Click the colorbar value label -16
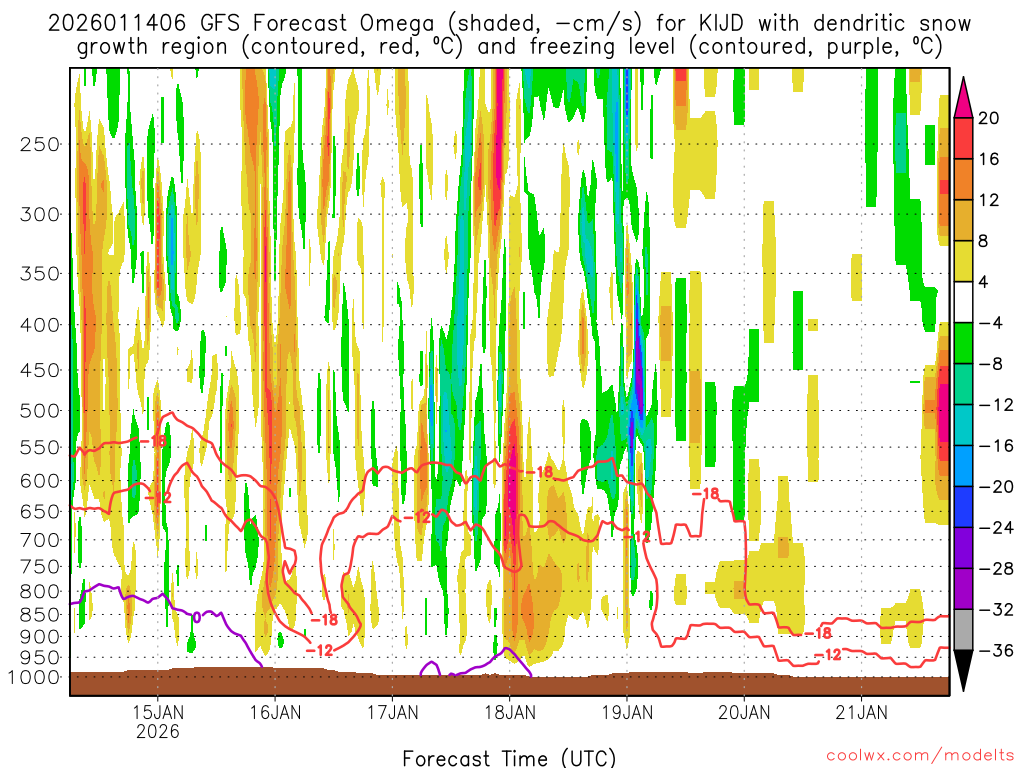Screen dimensions: 1024x768 coord(996,446)
